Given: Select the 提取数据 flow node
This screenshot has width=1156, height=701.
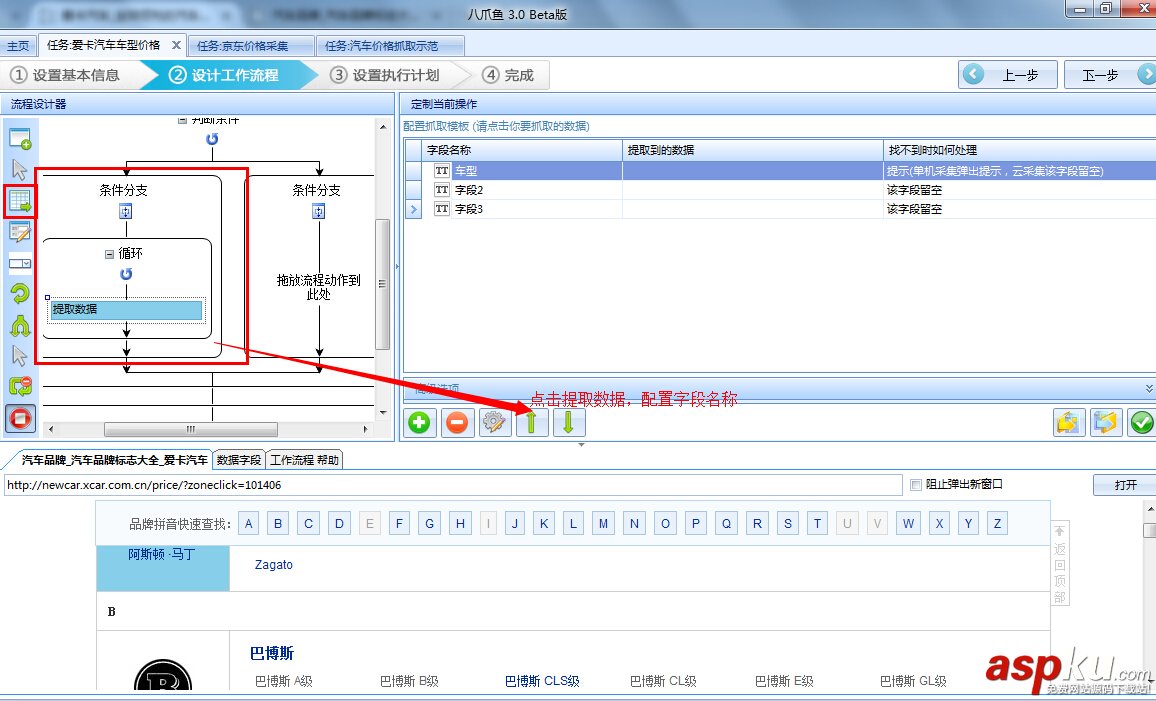Looking at the screenshot, I should [126, 310].
